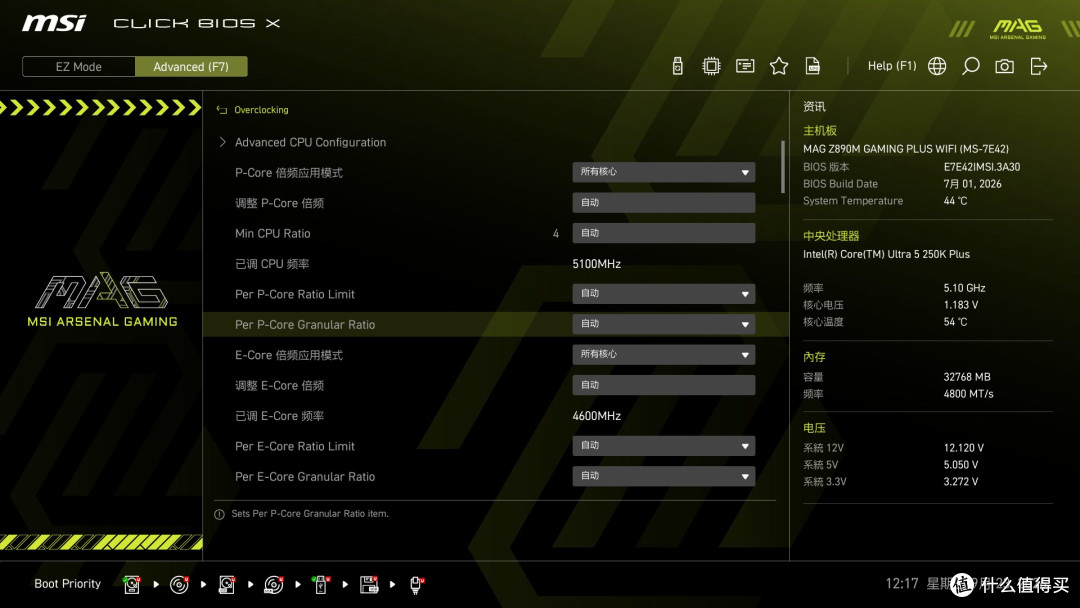Select fourth boot device USB optical disc icon

click(273, 585)
